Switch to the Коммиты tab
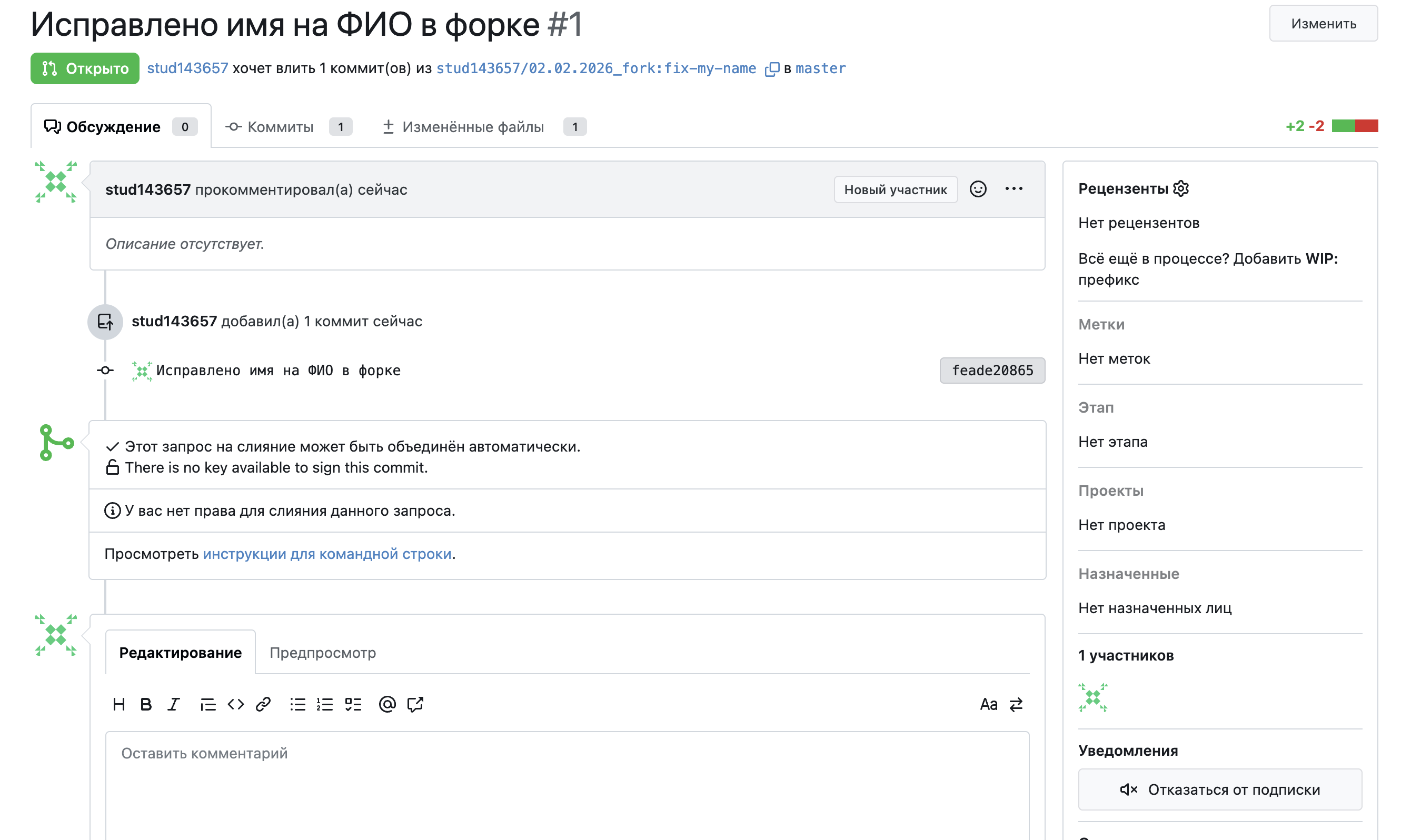The width and height of the screenshot is (1411, 840). (x=280, y=127)
